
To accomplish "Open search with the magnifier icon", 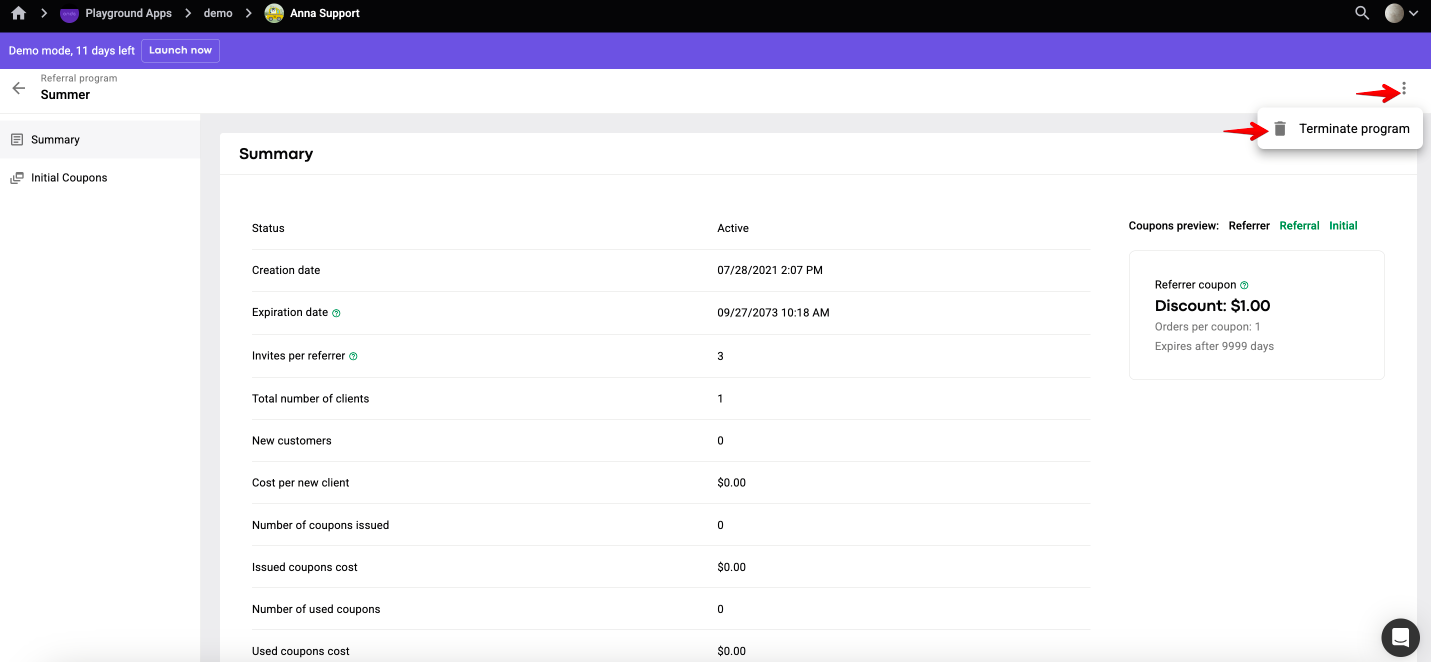I will tap(1362, 13).
